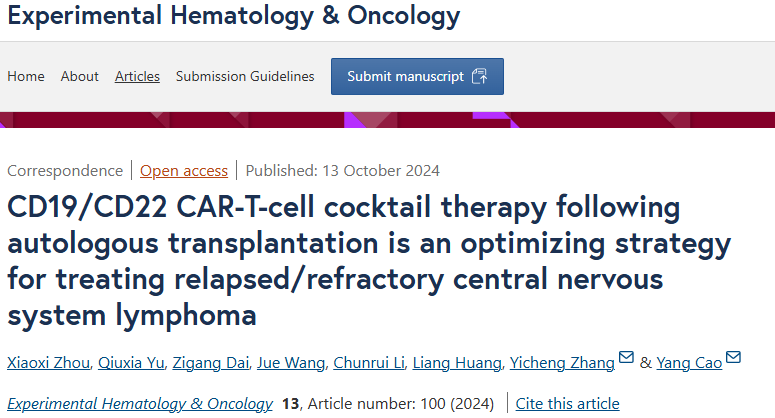Select the Yang Cao author name
This screenshot has height=418, width=775.
689,363
